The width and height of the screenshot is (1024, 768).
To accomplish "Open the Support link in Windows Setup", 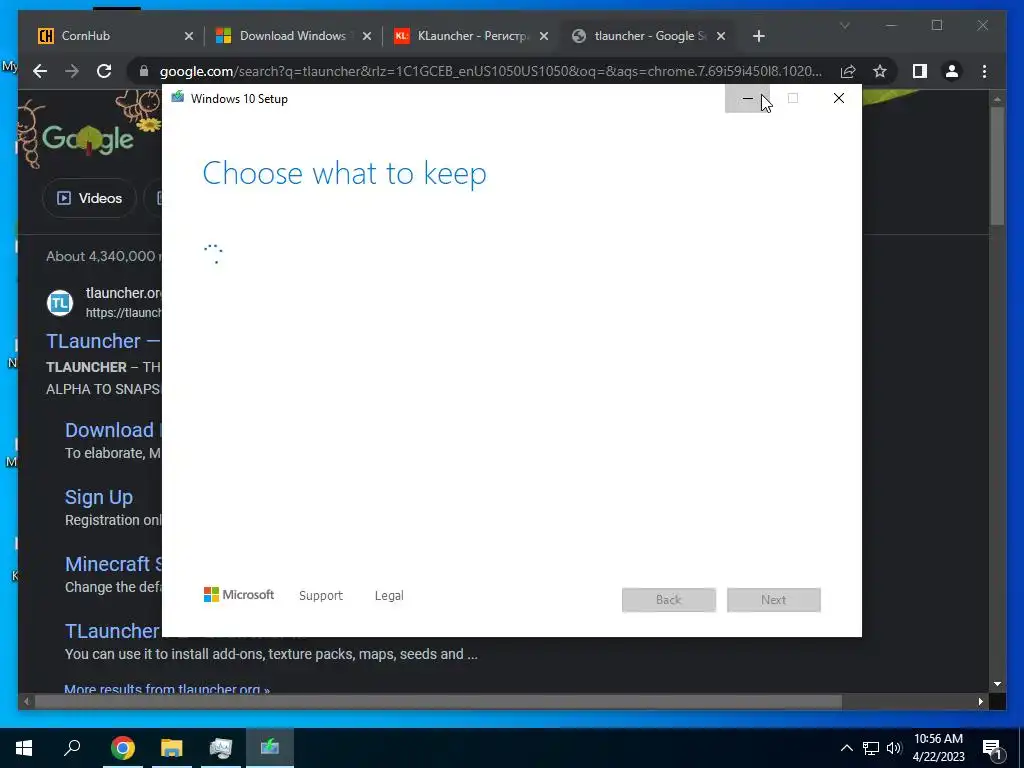I will coord(321,596).
